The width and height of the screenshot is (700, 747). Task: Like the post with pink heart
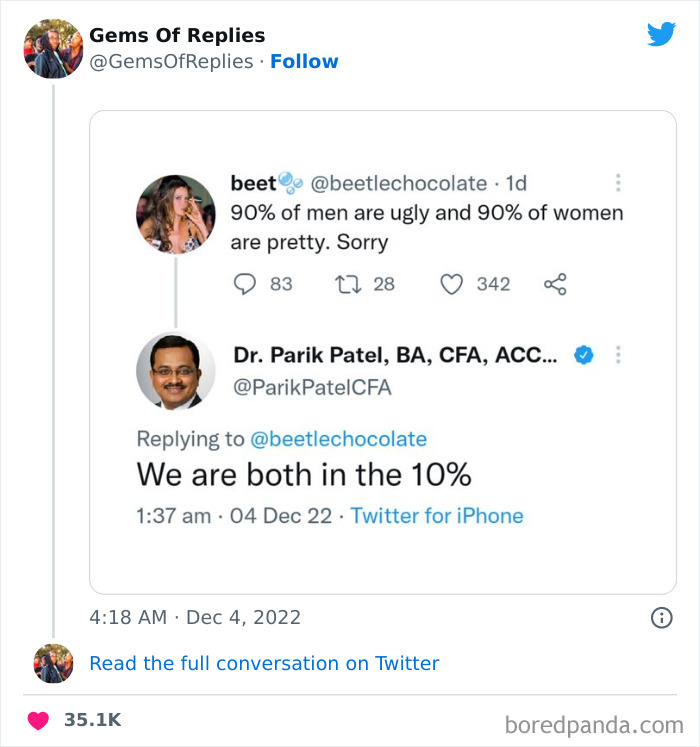[38, 719]
